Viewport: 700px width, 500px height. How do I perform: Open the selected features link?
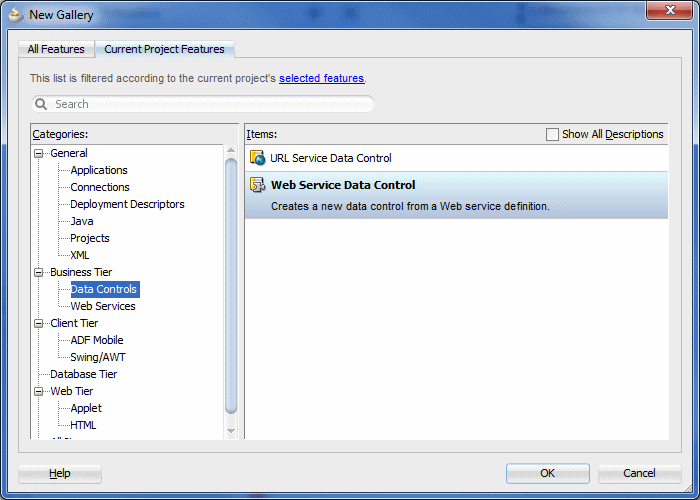point(321,78)
